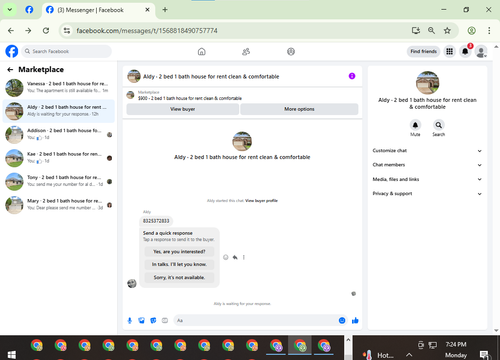Open Addison's house rental conversation
Image resolution: width=500 pixels, height=360 pixels.
click(x=59, y=134)
